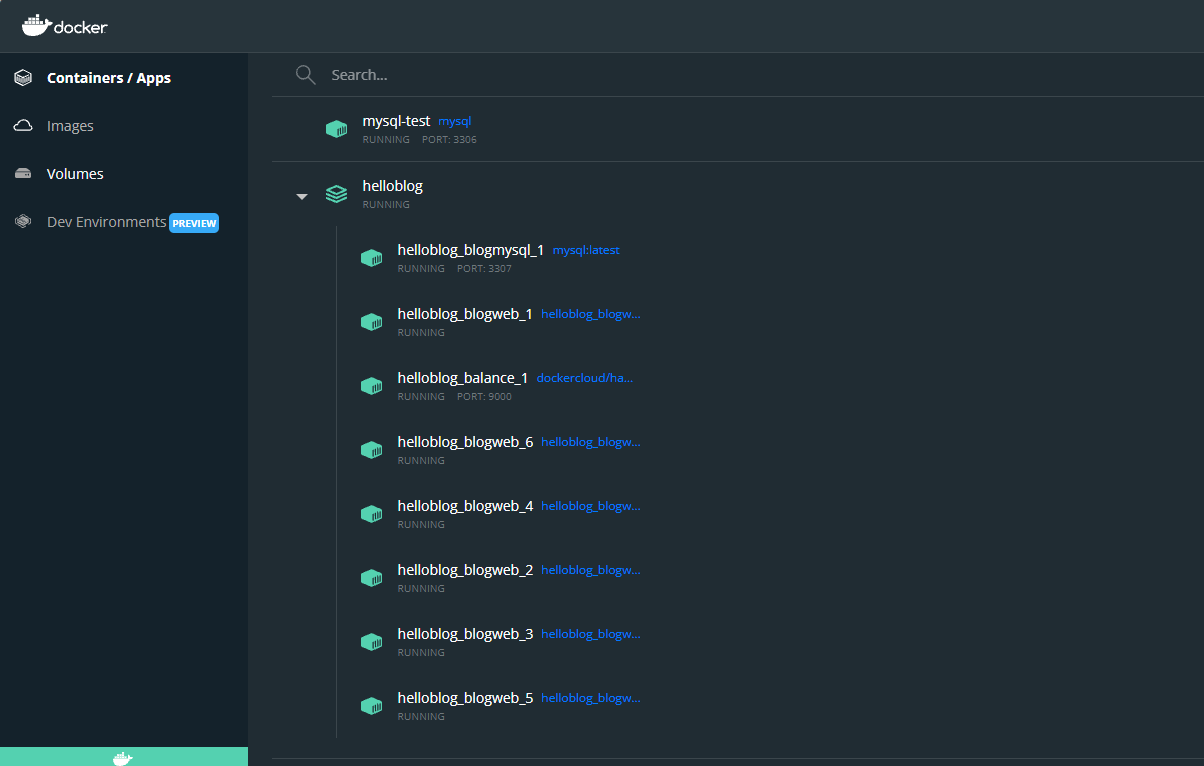
Task: Click the Dev Environments icon in the sidebar
Action: pyautogui.click(x=22, y=221)
